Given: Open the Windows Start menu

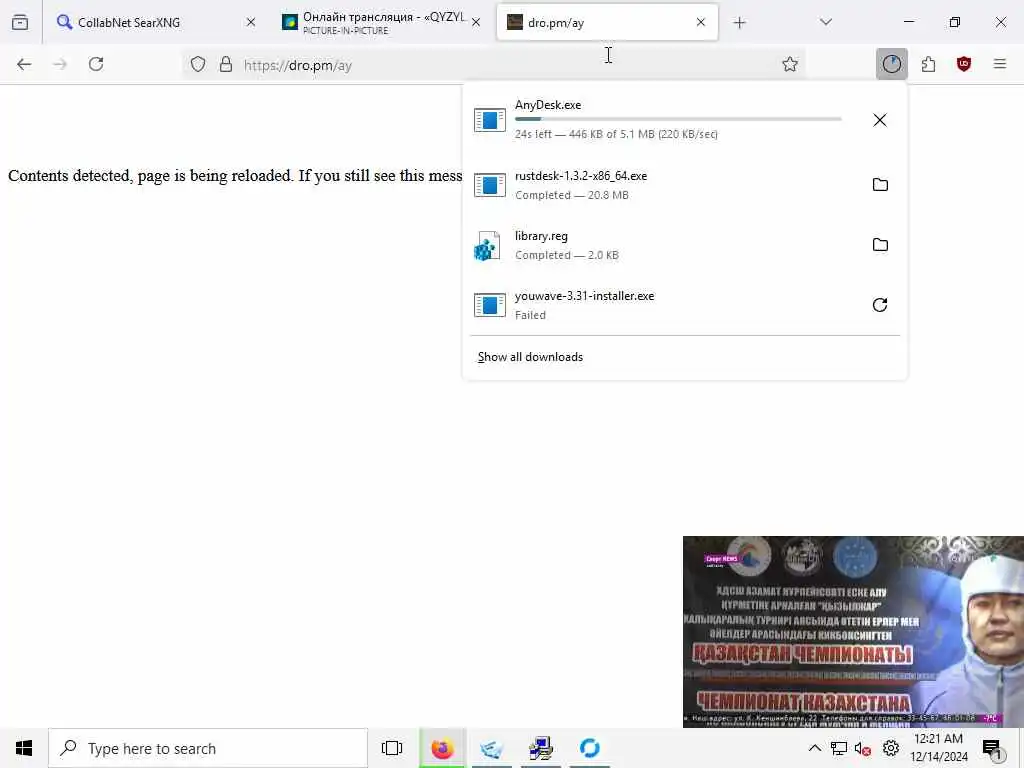Looking at the screenshot, I should coord(24,748).
